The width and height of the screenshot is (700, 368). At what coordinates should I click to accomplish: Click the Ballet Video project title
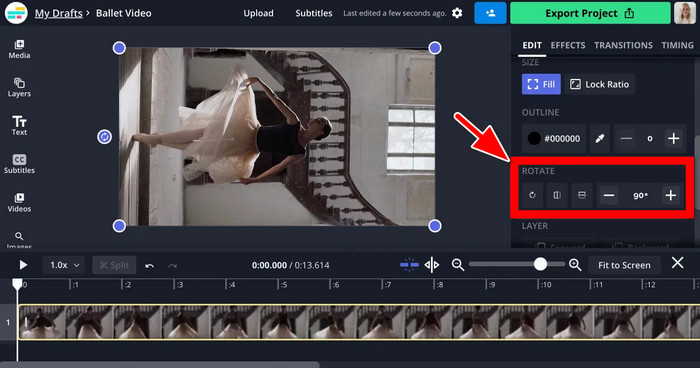[x=124, y=13]
